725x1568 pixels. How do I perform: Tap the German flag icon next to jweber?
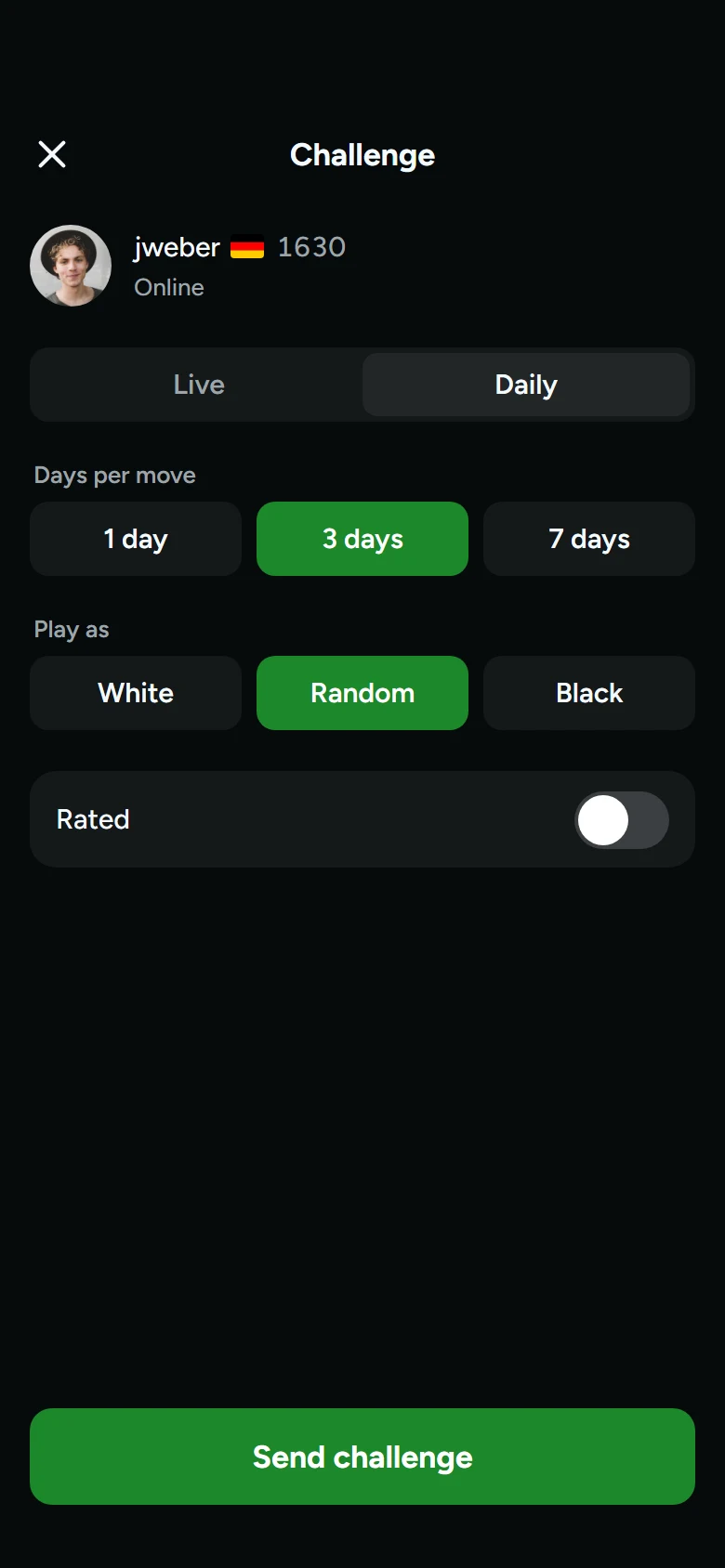tap(247, 249)
